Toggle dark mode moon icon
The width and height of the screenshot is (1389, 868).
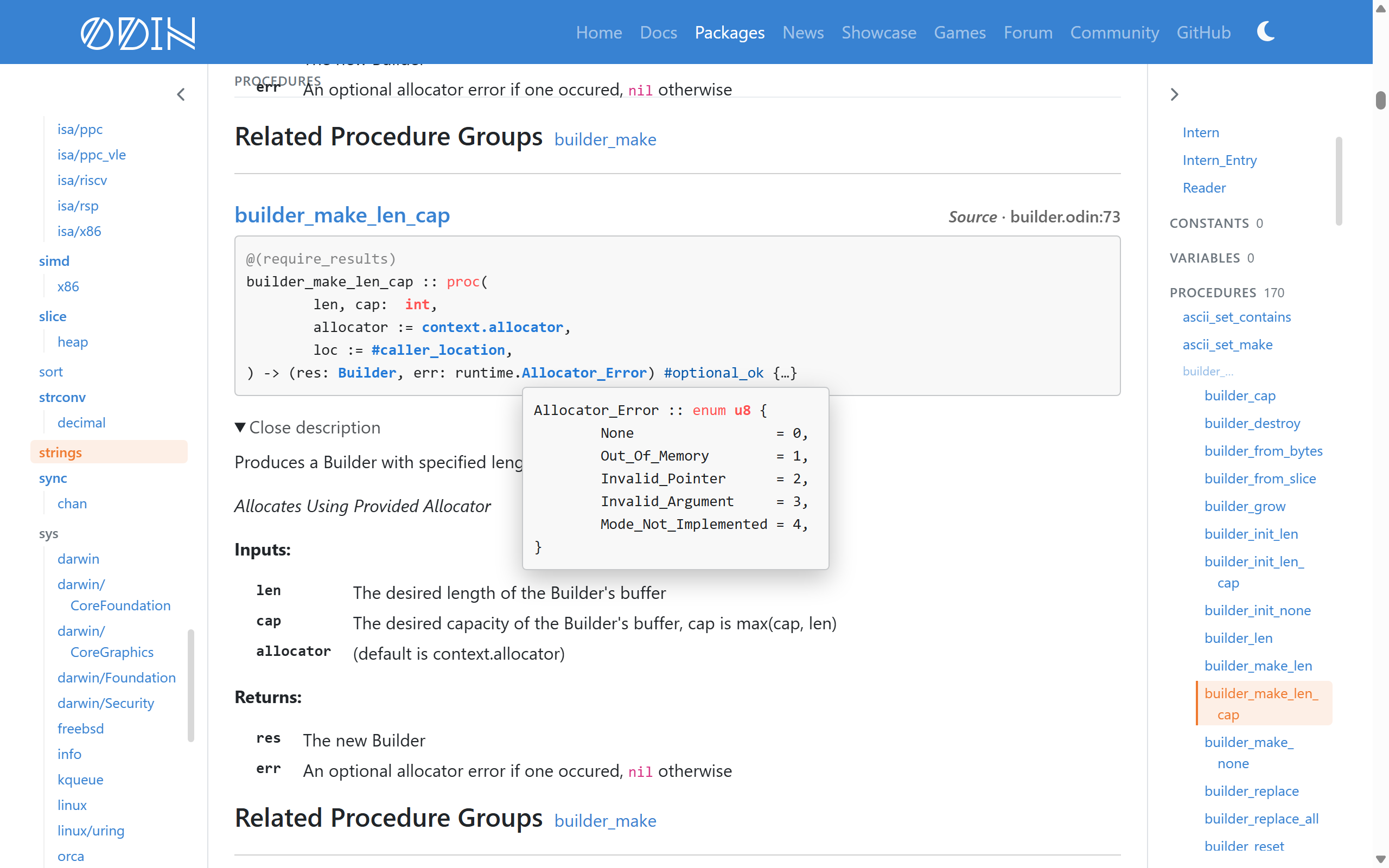(x=1266, y=31)
